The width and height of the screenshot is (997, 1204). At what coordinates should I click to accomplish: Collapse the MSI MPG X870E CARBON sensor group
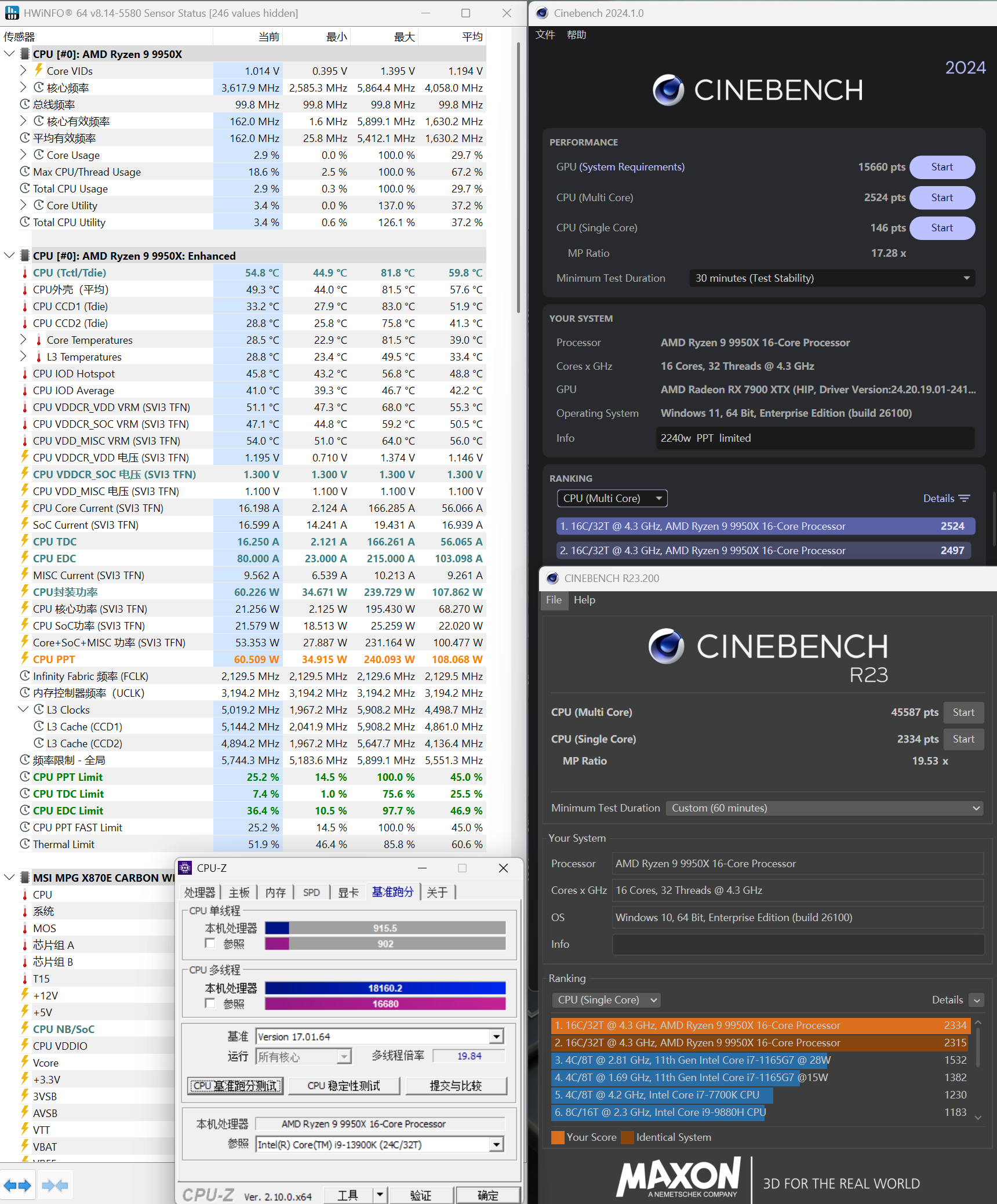[x=9, y=877]
